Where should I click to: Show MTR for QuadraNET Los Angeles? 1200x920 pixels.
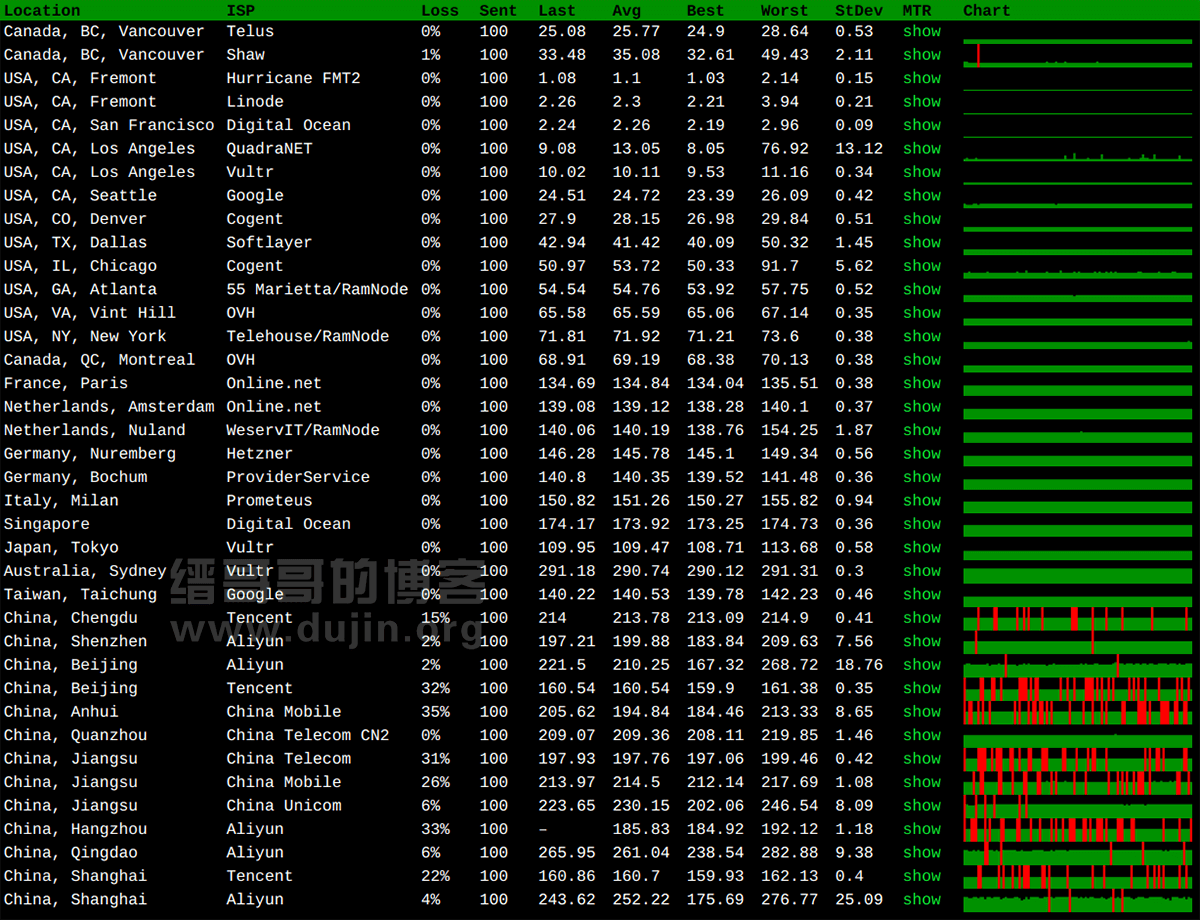pyautogui.click(x=921, y=149)
